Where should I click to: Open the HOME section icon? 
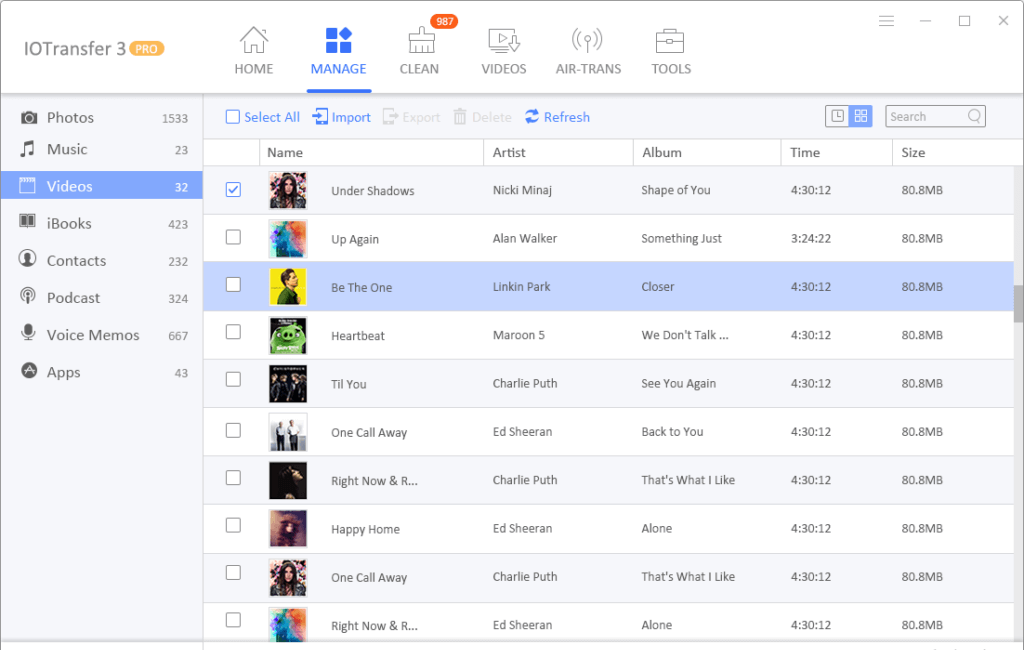[x=253, y=42]
